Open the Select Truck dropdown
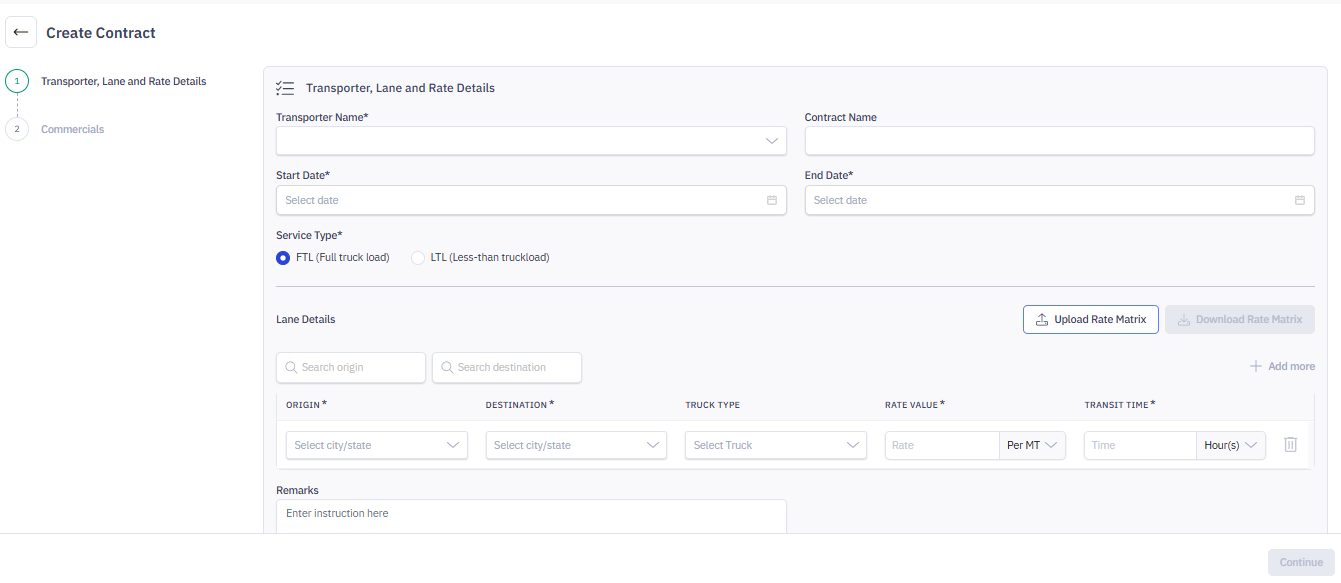 pyautogui.click(x=775, y=445)
